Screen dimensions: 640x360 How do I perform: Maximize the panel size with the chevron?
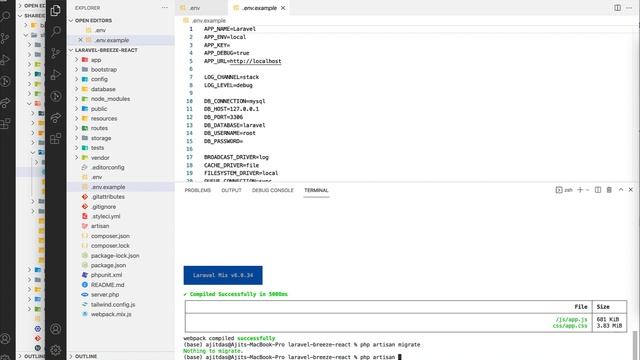tap(621, 190)
